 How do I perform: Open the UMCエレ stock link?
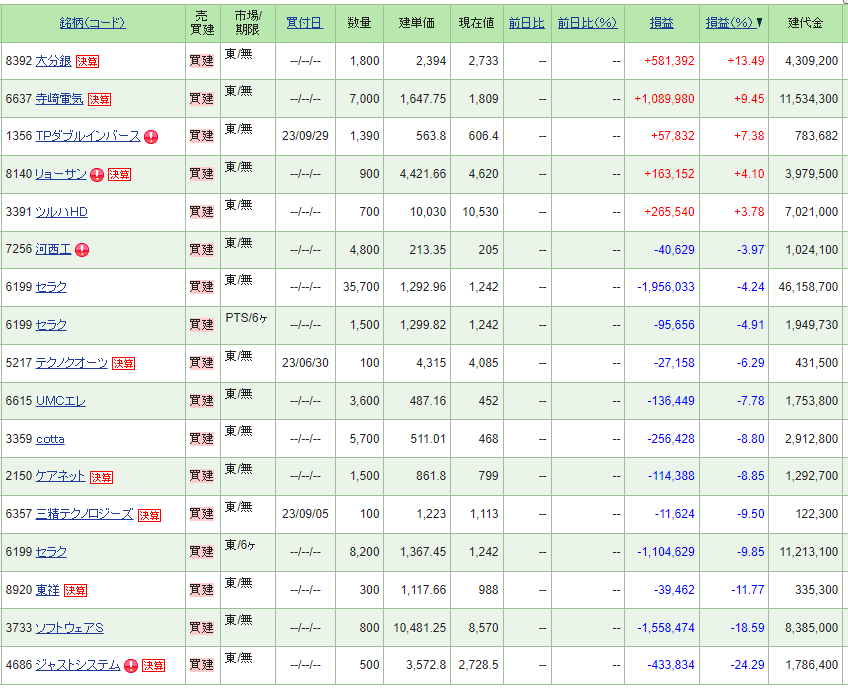point(61,401)
